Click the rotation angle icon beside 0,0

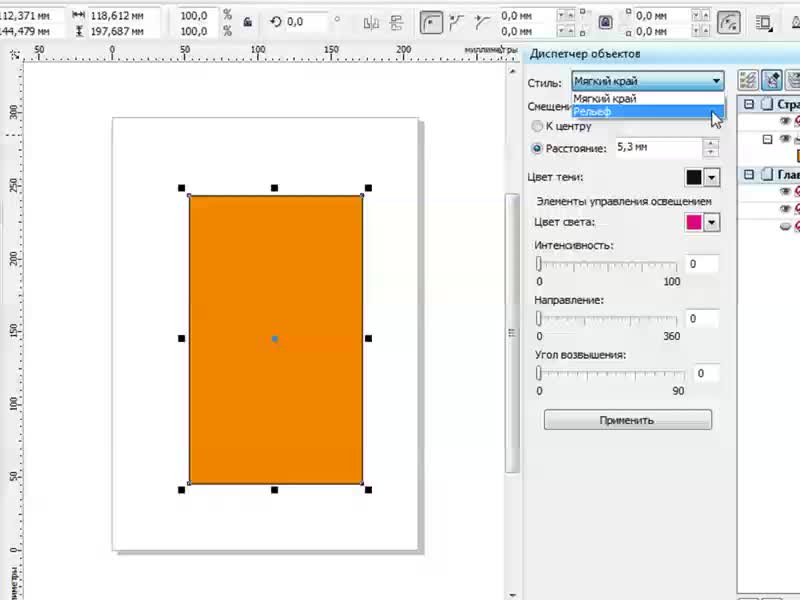coord(276,22)
